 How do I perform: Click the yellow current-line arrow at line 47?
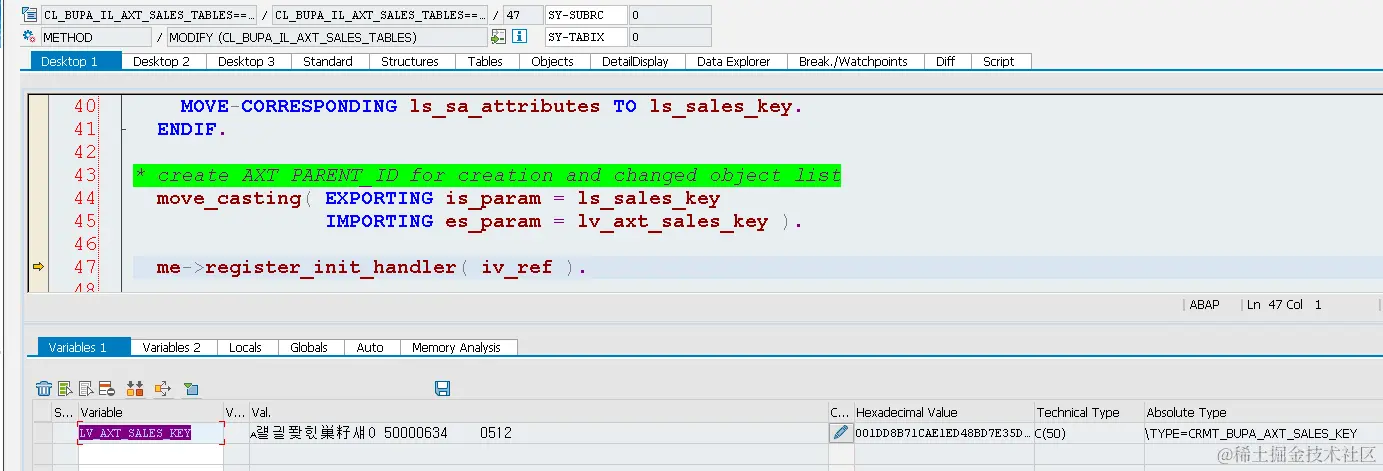pos(39,267)
